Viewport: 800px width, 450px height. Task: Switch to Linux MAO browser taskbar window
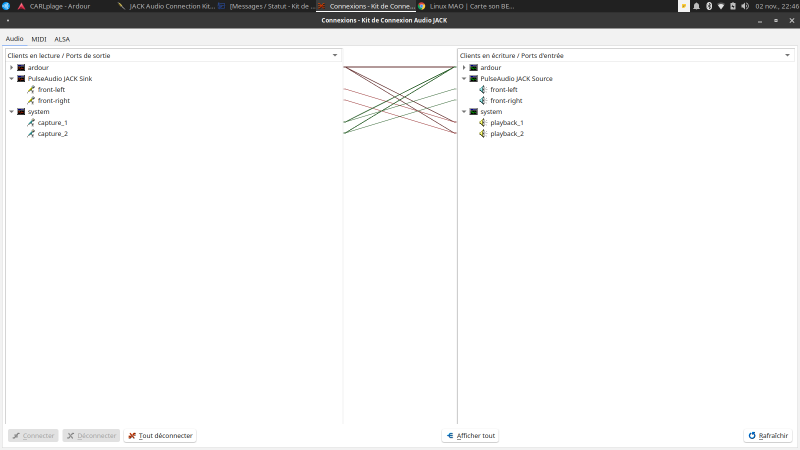coord(467,6)
